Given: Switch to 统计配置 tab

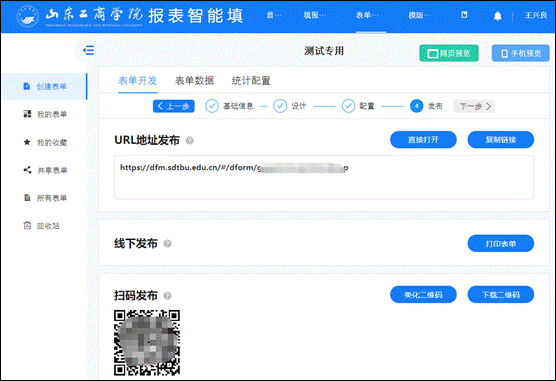Looking at the screenshot, I should click(x=251, y=81).
